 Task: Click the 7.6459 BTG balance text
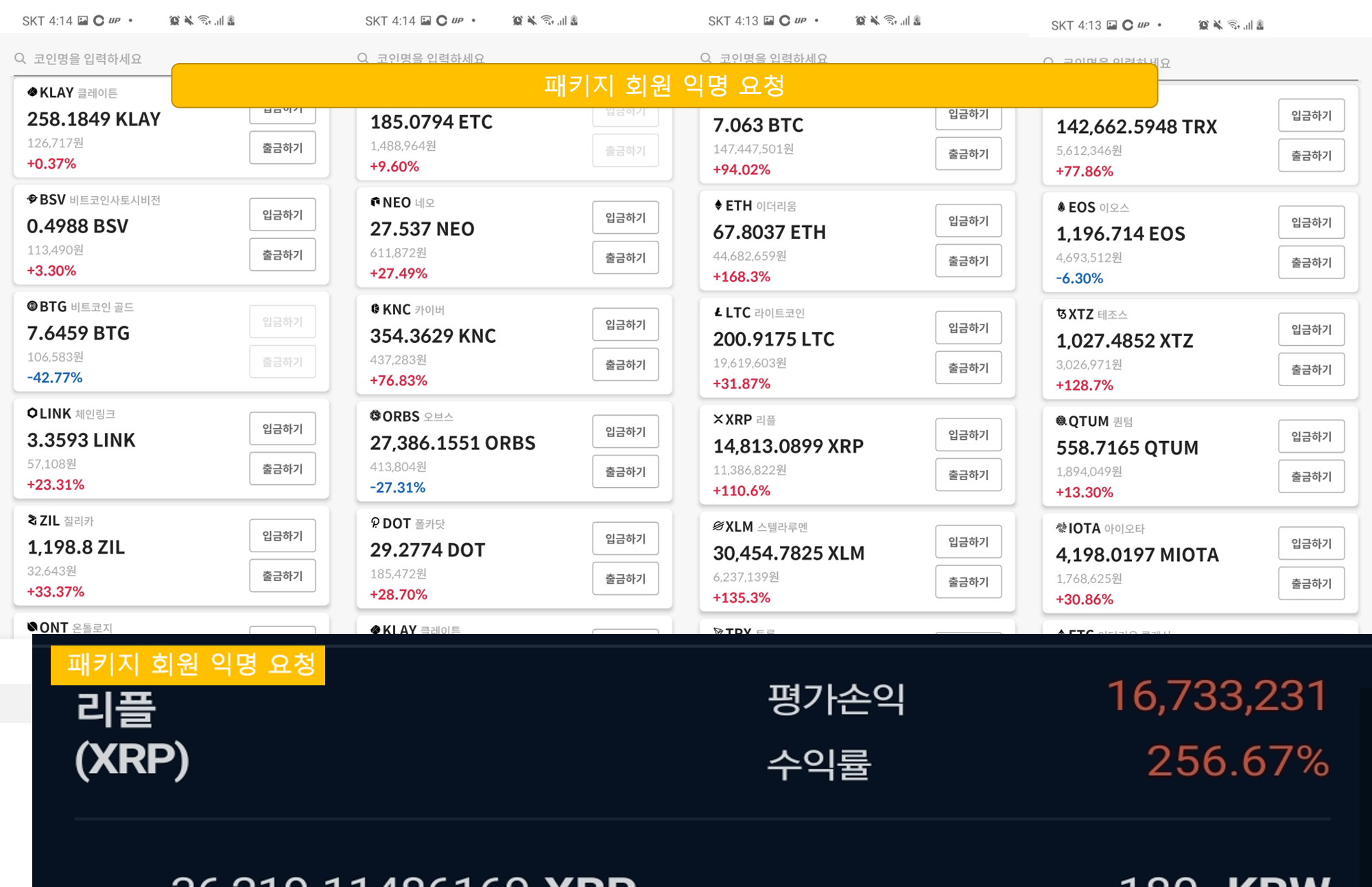tap(78, 333)
